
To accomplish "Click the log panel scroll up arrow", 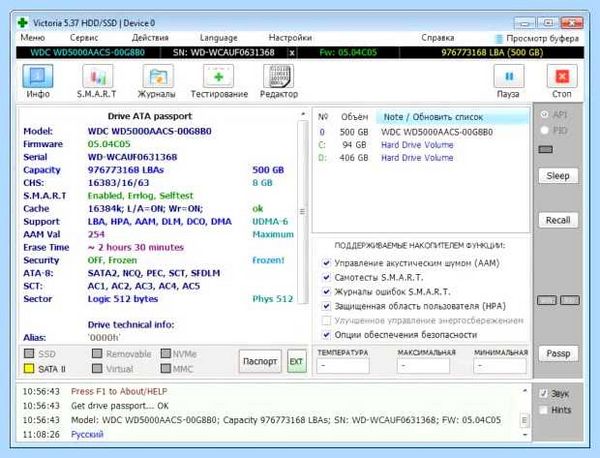I will (x=525, y=391).
